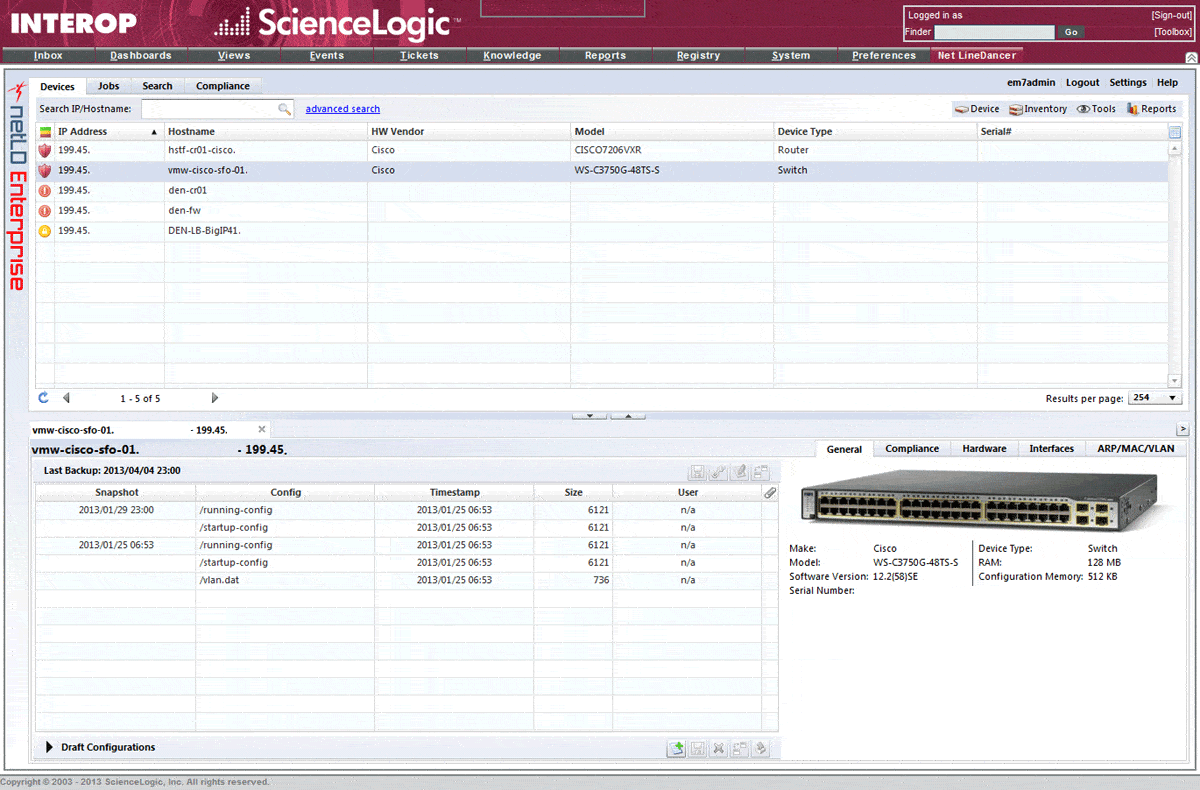1200x790 pixels.
Task: Click the arrow button at right of device tabs
Action: [1182, 429]
